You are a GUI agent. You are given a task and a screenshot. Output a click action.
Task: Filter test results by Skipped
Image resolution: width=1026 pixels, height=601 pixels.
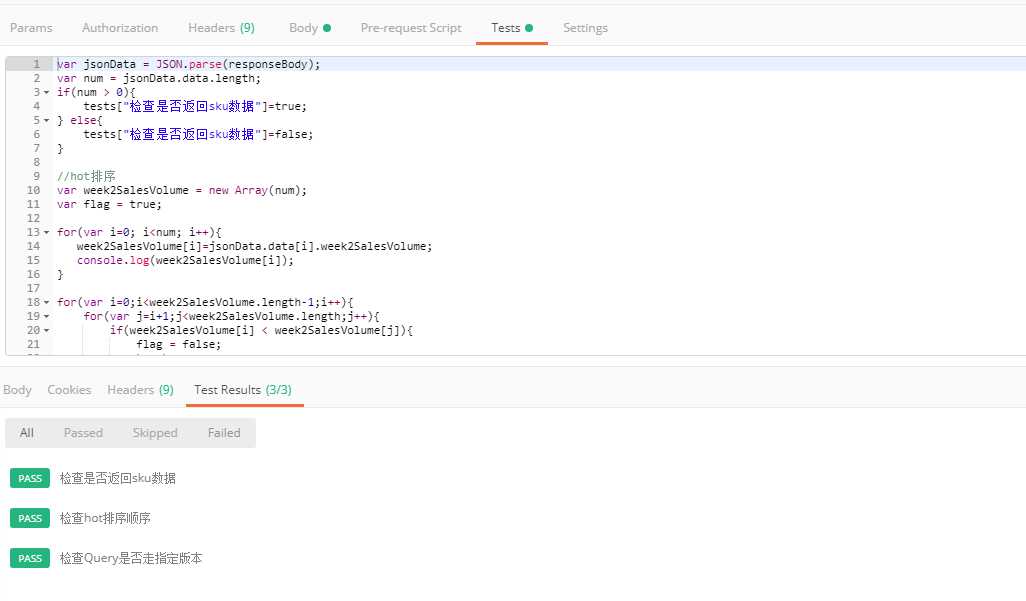tap(154, 433)
